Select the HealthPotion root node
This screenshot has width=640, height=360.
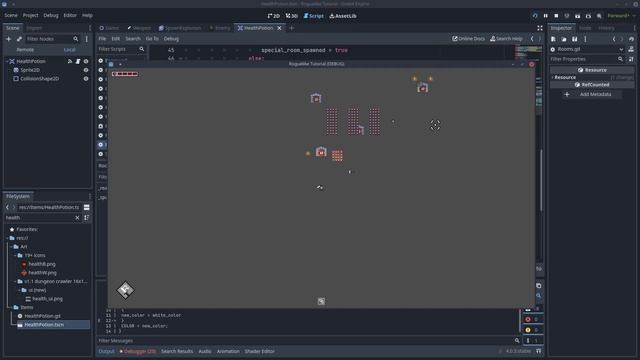[31, 61]
